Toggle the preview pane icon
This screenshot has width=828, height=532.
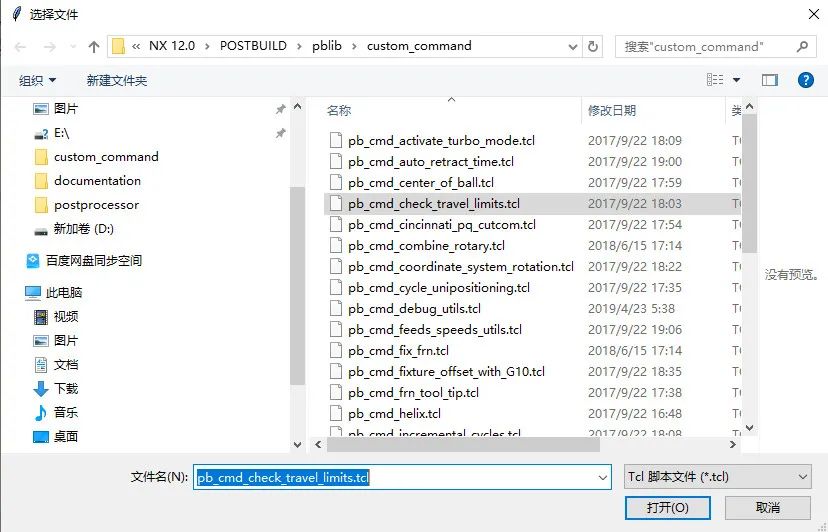[769, 80]
